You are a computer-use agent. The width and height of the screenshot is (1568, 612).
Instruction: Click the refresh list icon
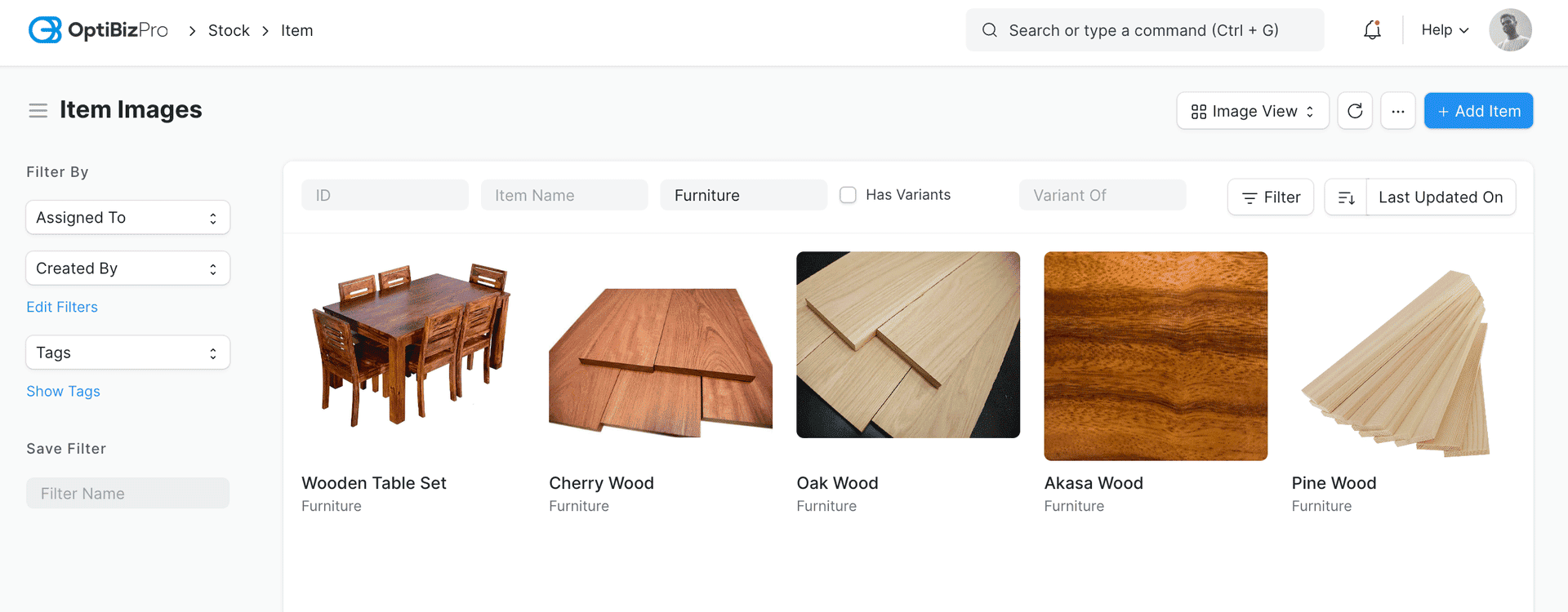click(1355, 111)
